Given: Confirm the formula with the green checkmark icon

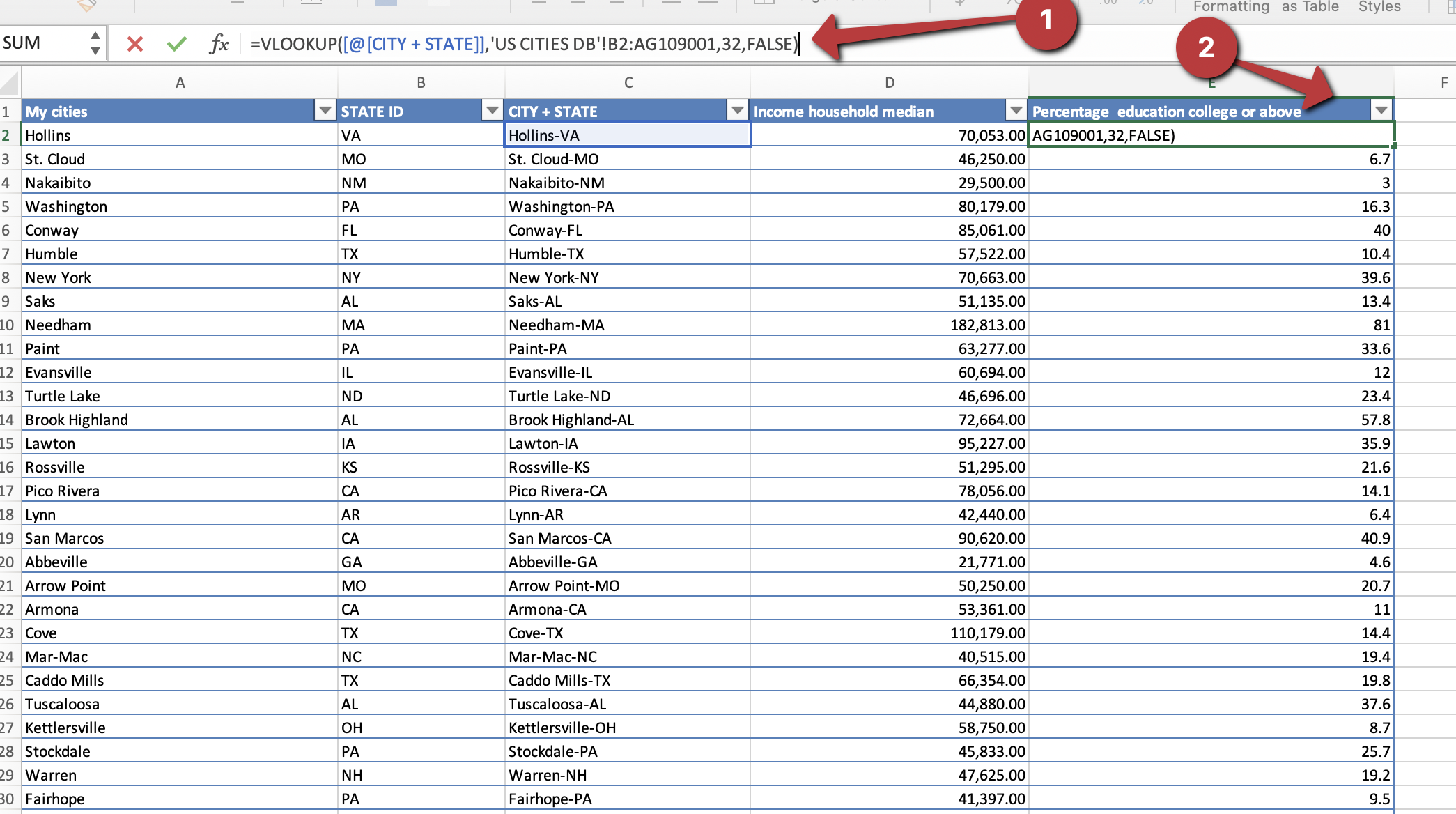Looking at the screenshot, I should 176,43.
